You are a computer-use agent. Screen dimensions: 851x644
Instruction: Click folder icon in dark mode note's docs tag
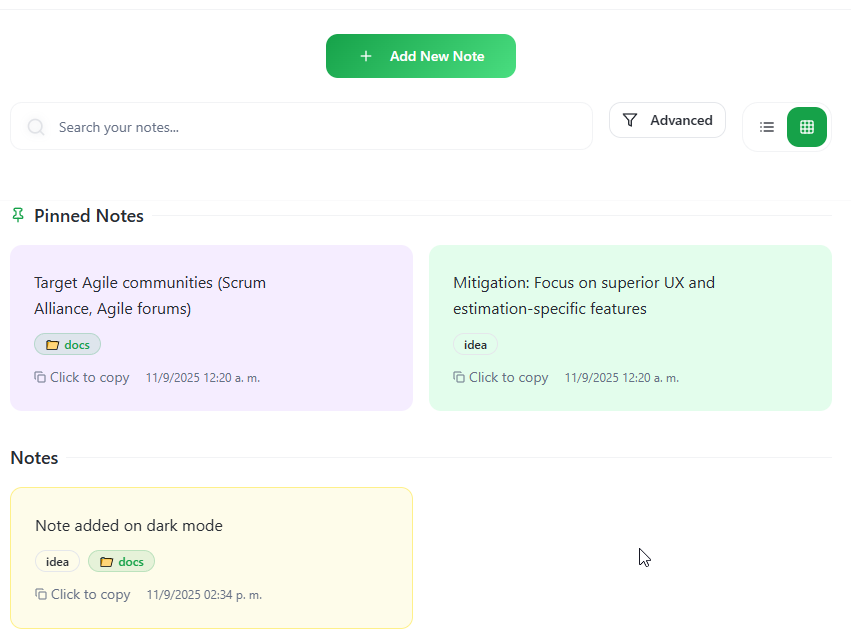(x=106, y=562)
